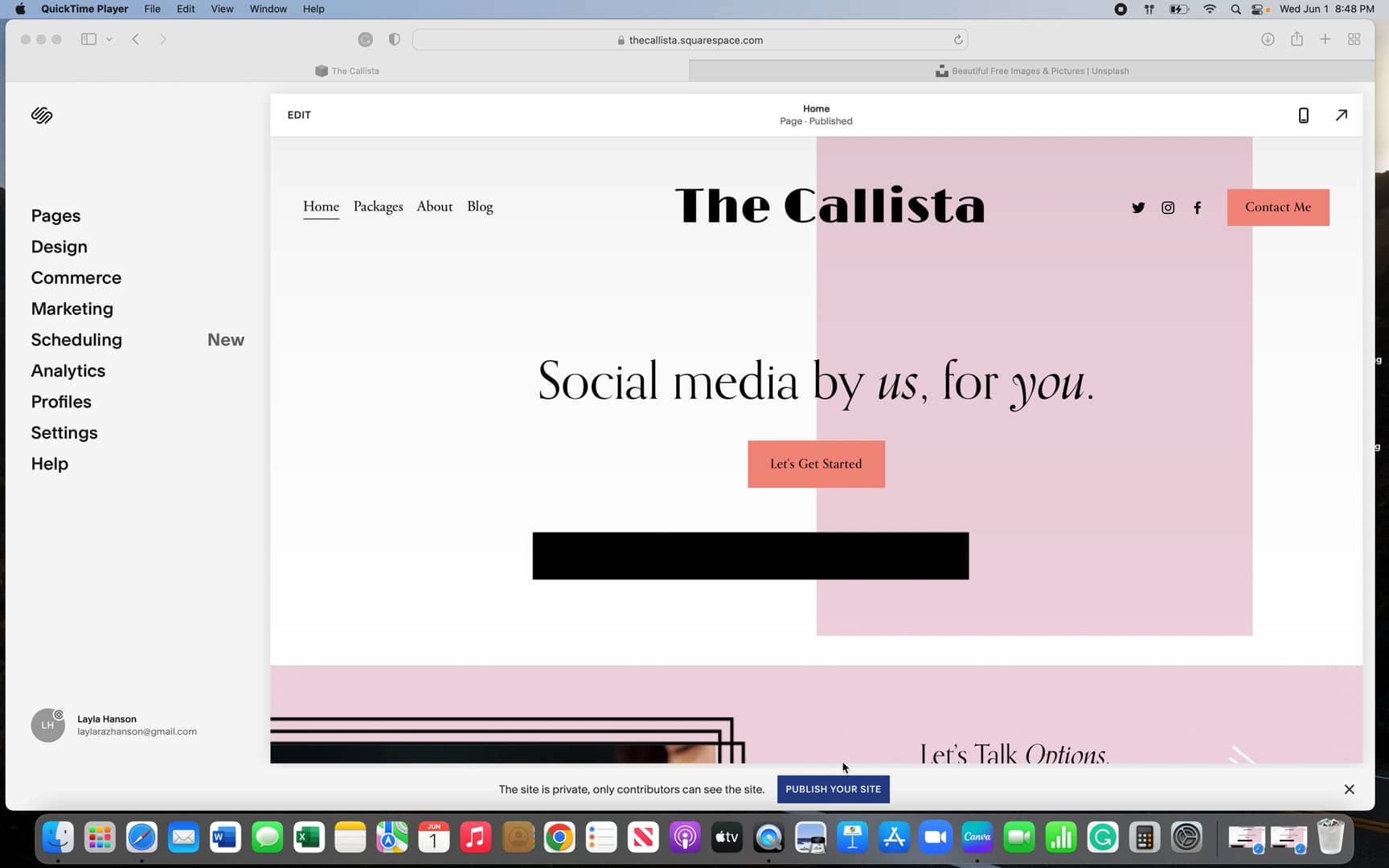This screenshot has height=868, width=1389.
Task: Select the Twitter icon in the site header
Action: click(x=1138, y=207)
